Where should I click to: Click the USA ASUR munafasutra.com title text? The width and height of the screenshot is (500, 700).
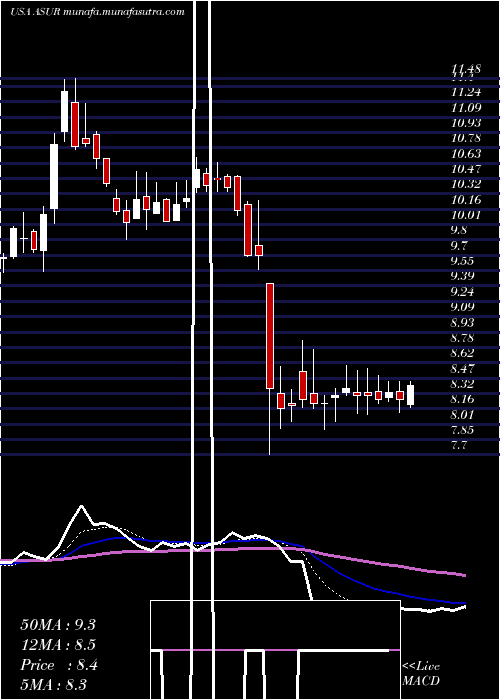(x=97, y=12)
